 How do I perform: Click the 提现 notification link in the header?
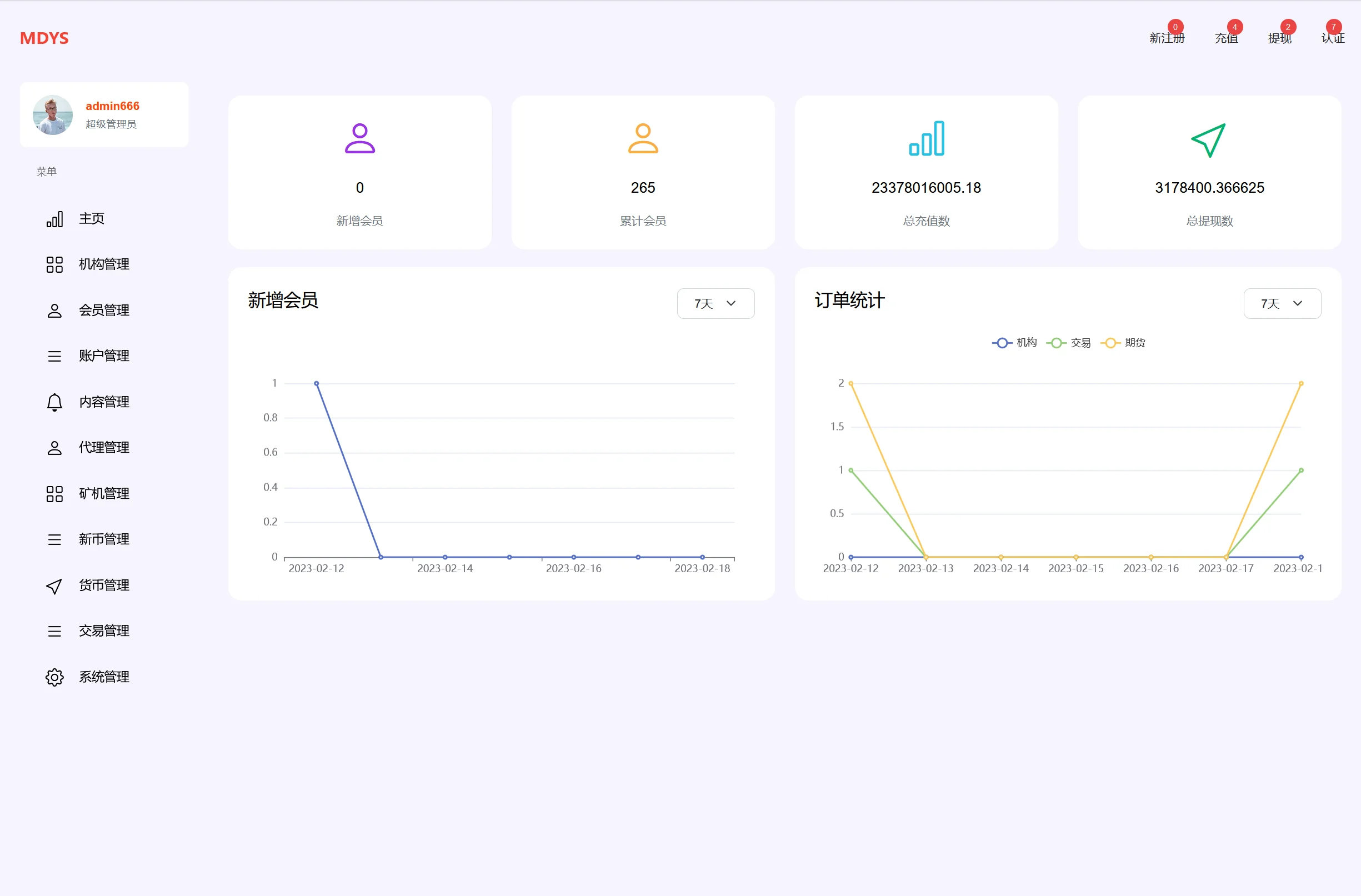coord(1279,38)
